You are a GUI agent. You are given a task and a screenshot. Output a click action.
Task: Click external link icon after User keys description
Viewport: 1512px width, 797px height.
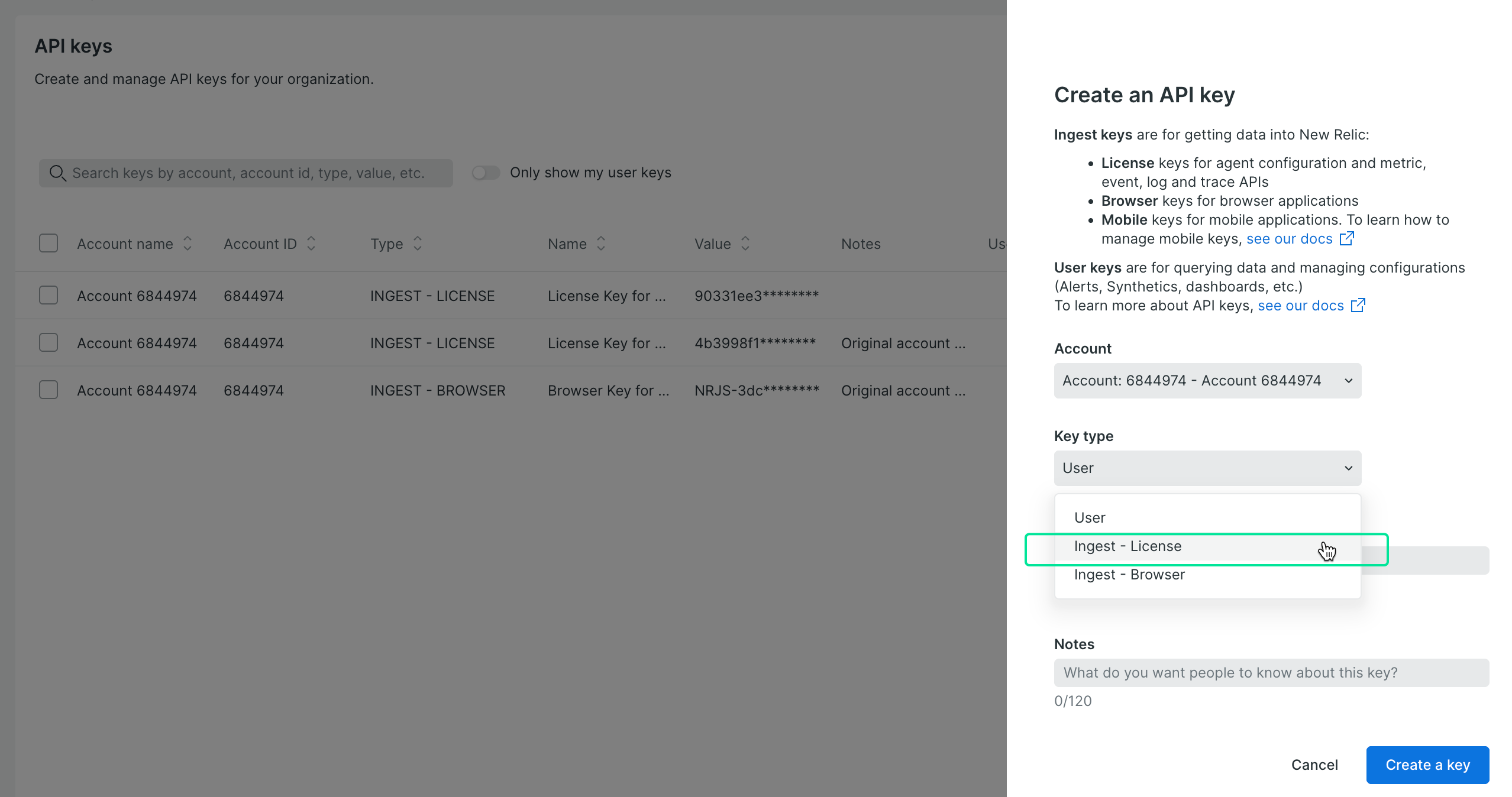[x=1358, y=305]
